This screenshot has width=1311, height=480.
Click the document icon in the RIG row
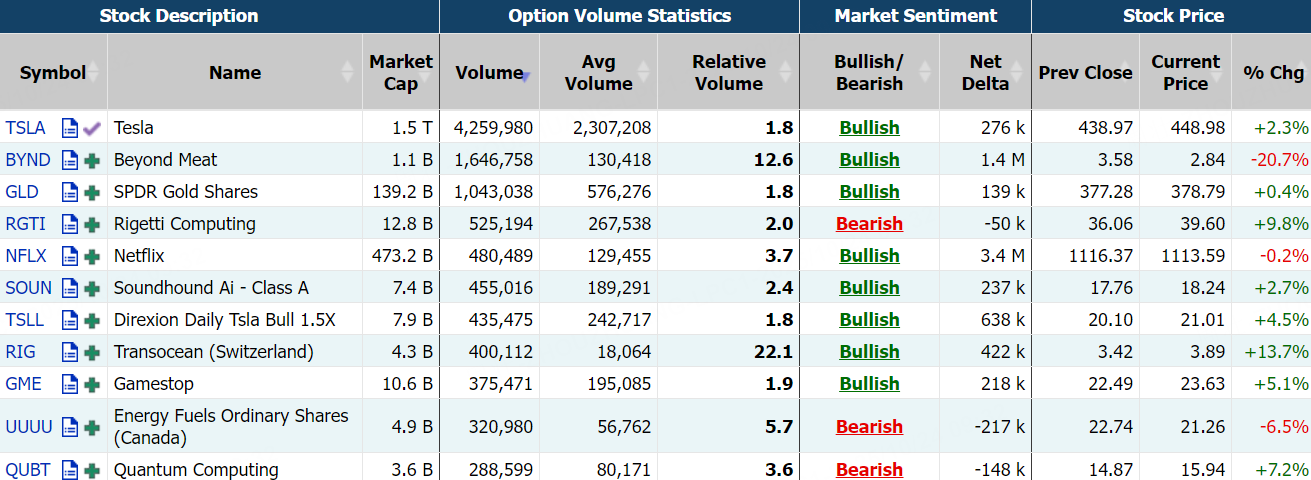pos(70,352)
